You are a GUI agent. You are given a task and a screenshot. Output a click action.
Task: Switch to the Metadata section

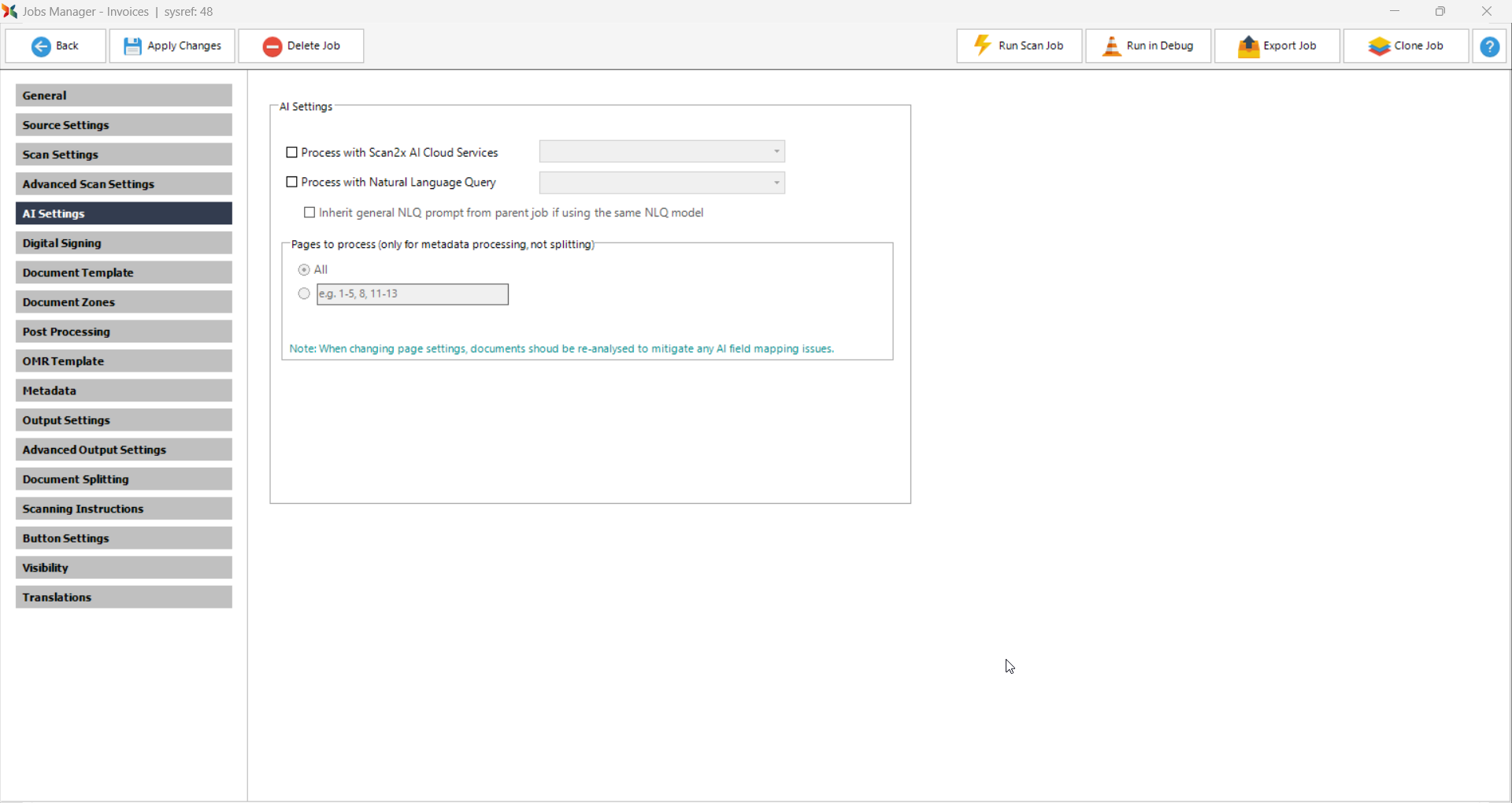coord(124,391)
